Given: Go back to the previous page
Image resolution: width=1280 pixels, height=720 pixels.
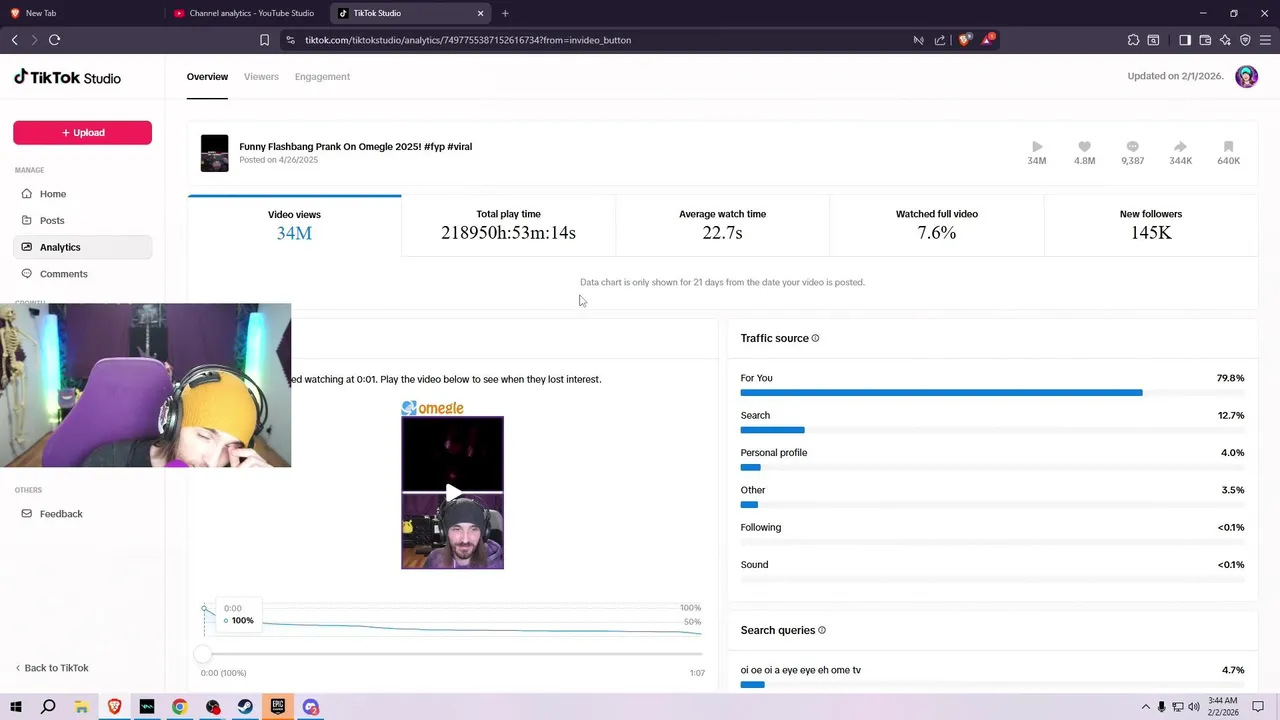Looking at the screenshot, I should [14, 40].
